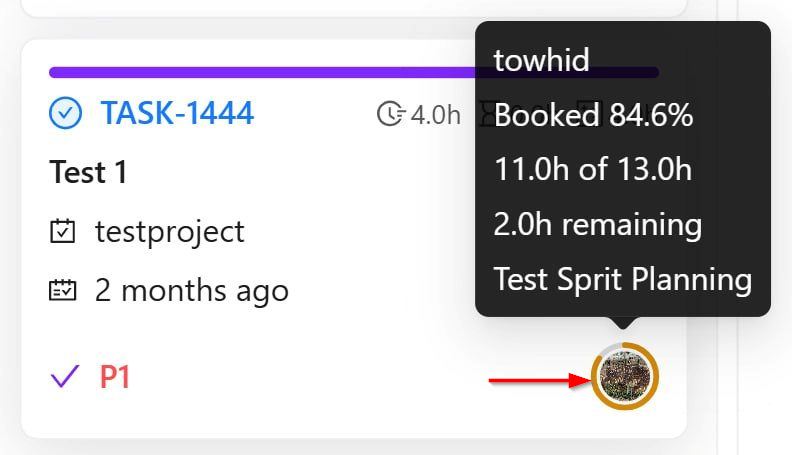The height and width of the screenshot is (455, 792).
Task: Click the task card above TASK-1444
Action: click(350, 8)
